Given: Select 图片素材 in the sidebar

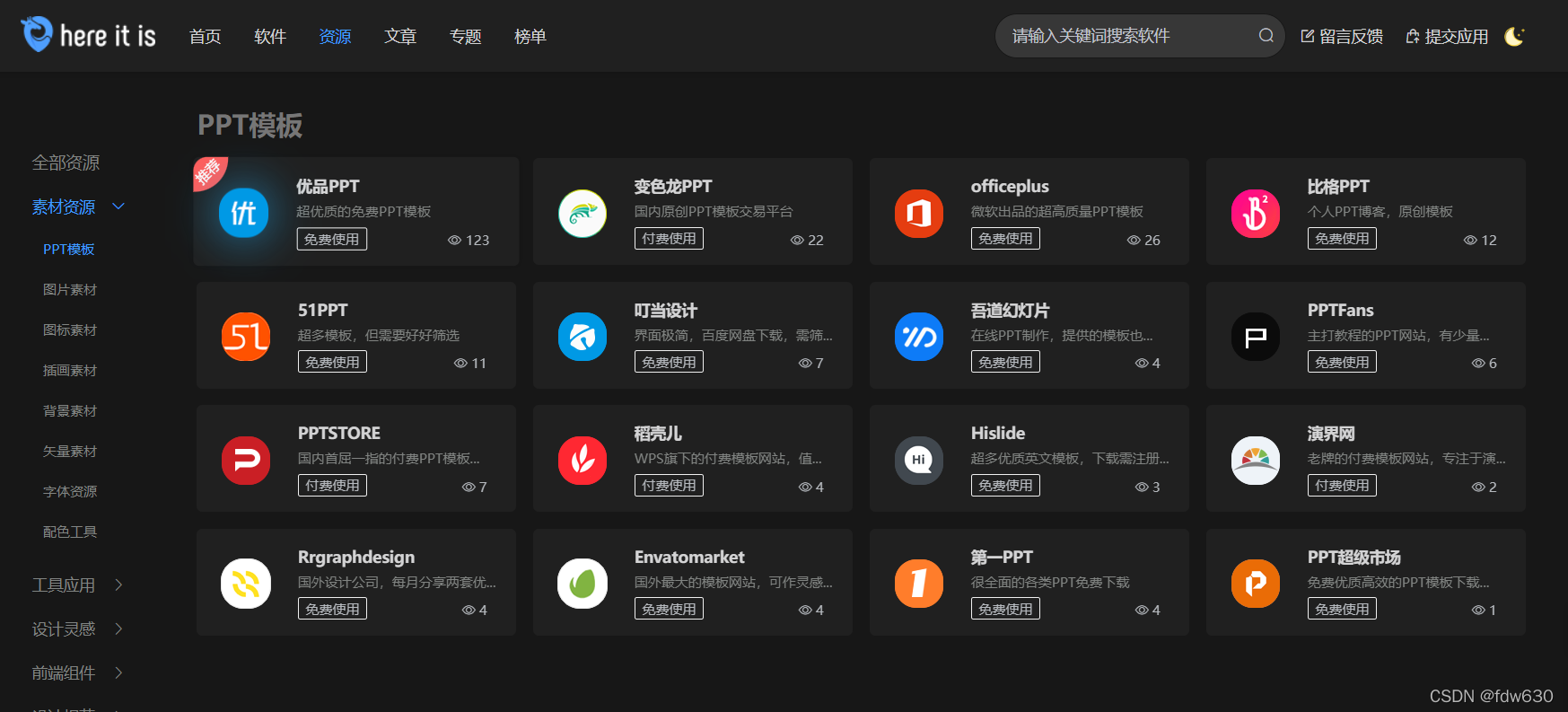Looking at the screenshot, I should (x=70, y=289).
